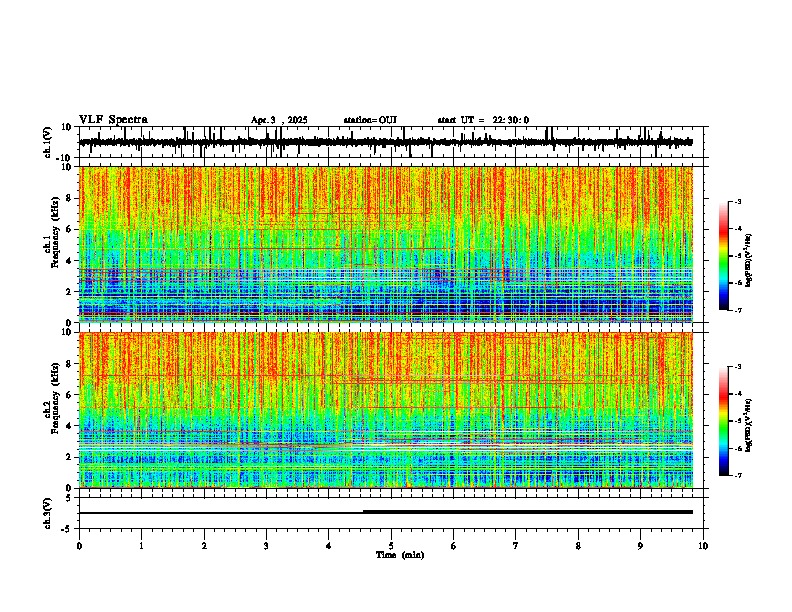This screenshot has width=792, height=612.
Task: Click the thick ch.3 voltage trace line
Action: (x=528, y=512)
